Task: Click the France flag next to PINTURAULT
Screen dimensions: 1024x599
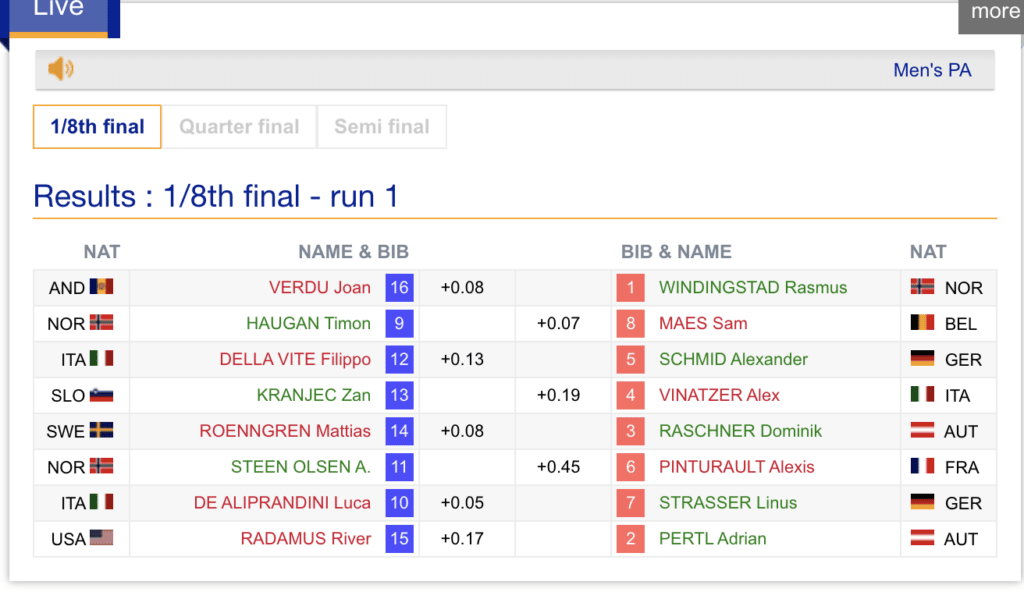Action: (922, 467)
